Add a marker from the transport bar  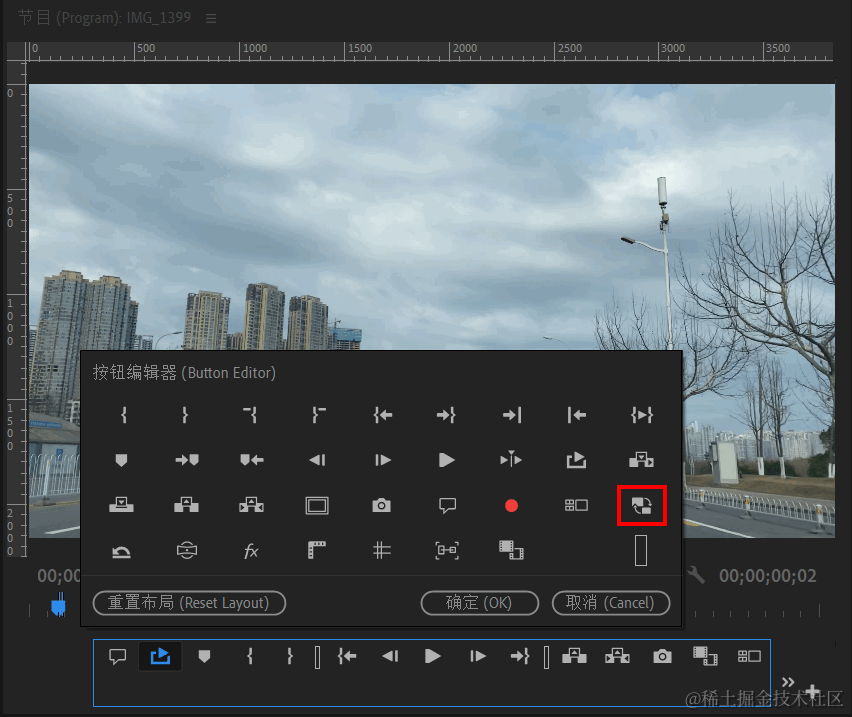pos(204,656)
